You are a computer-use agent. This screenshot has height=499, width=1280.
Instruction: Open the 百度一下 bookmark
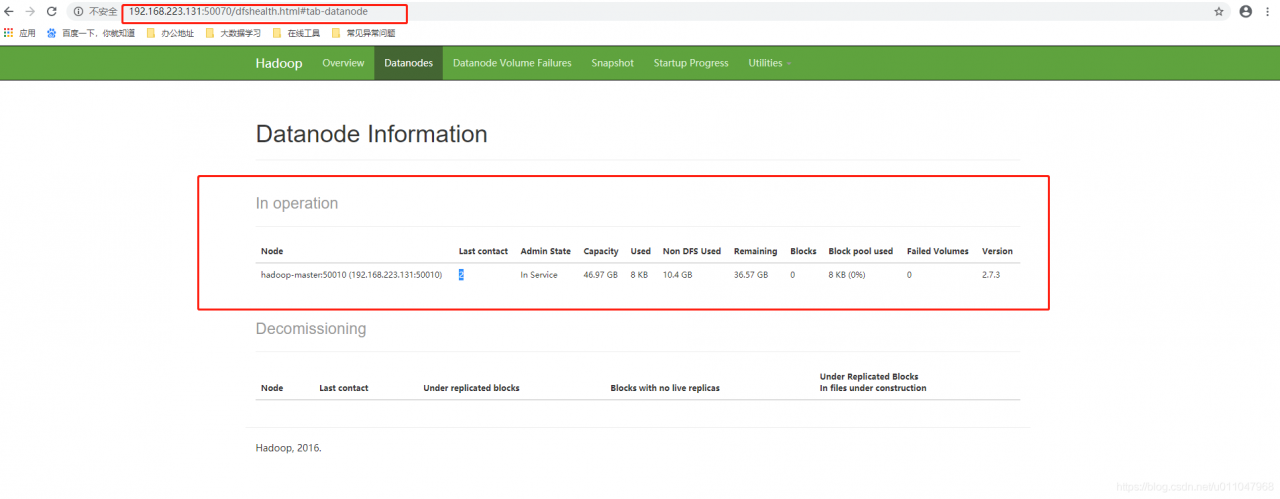pos(91,33)
